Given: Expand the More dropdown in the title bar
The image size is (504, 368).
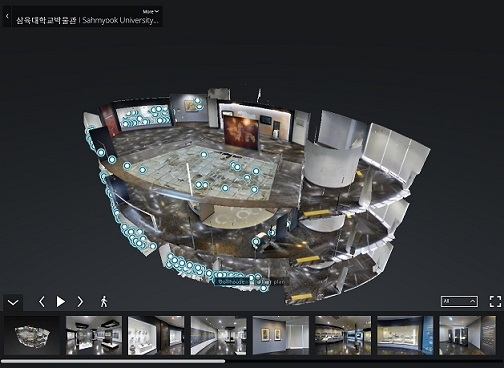Looking at the screenshot, I should click(x=151, y=11).
